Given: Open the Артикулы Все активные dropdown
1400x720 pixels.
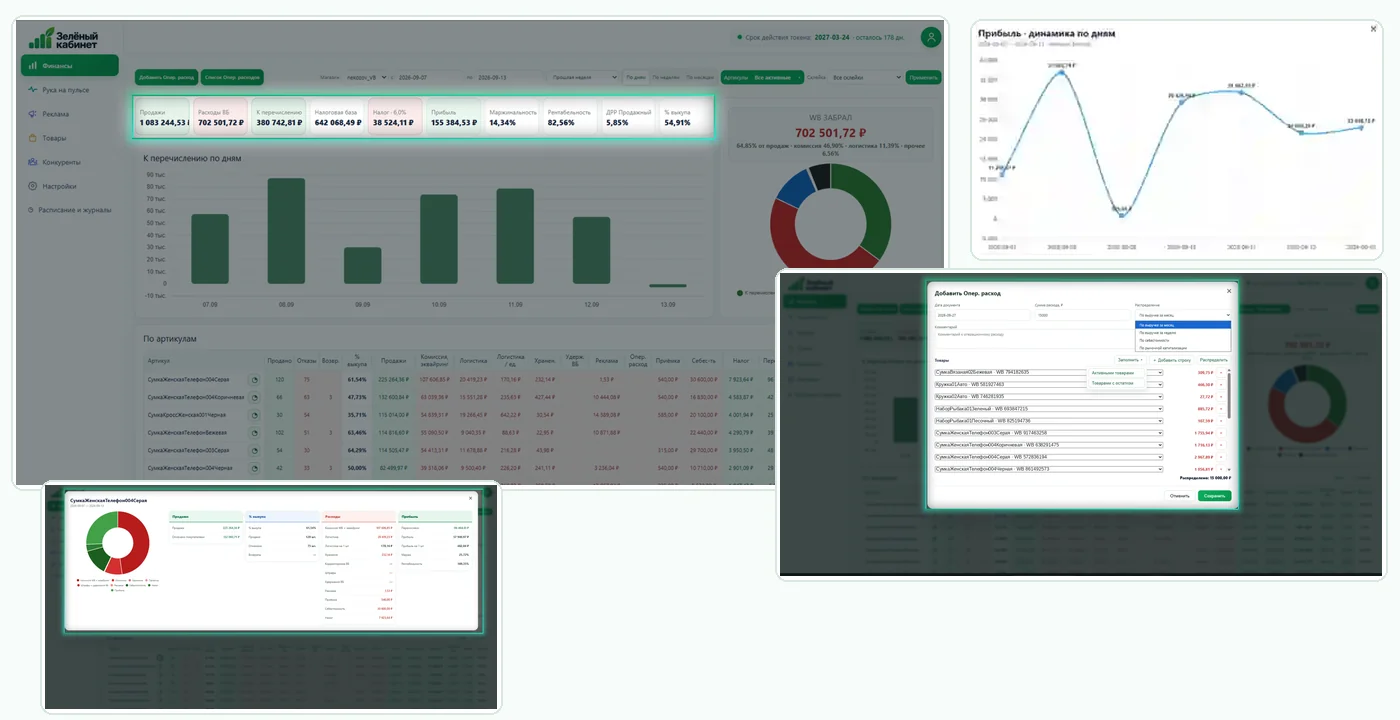Looking at the screenshot, I should pos(762,77).
